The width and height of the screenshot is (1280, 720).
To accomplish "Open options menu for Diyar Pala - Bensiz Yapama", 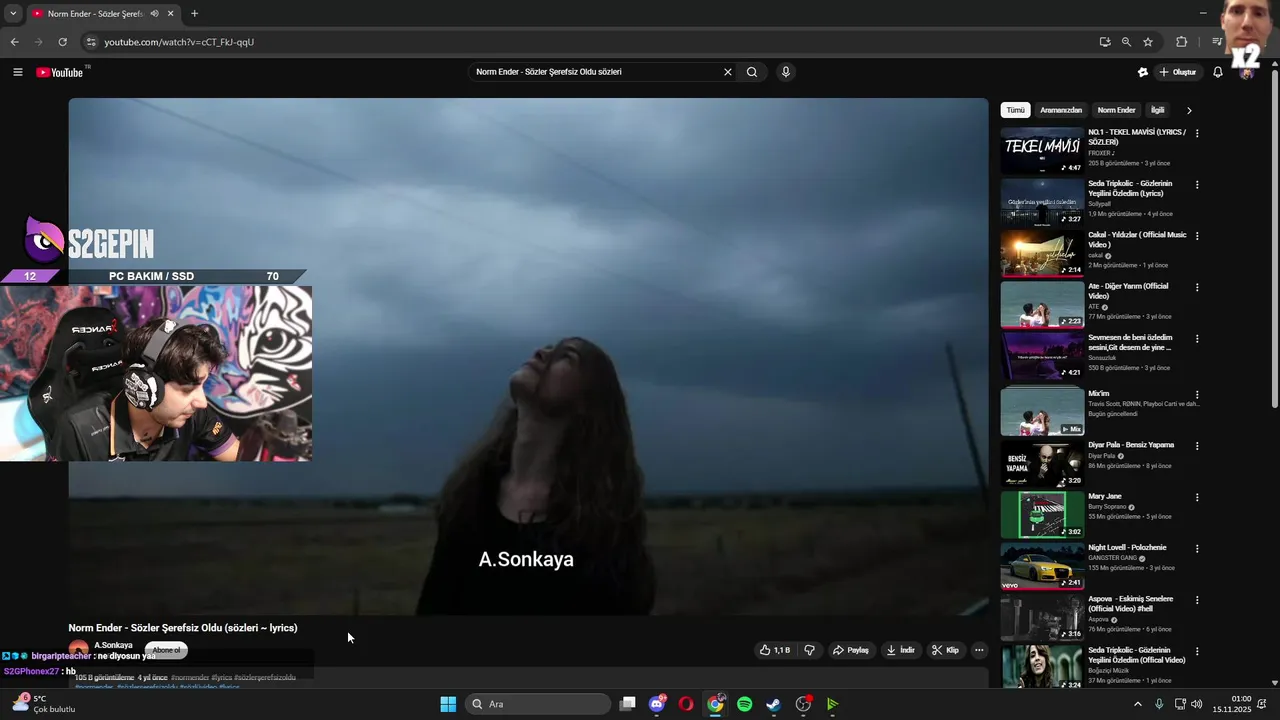I will [1197, 445].
